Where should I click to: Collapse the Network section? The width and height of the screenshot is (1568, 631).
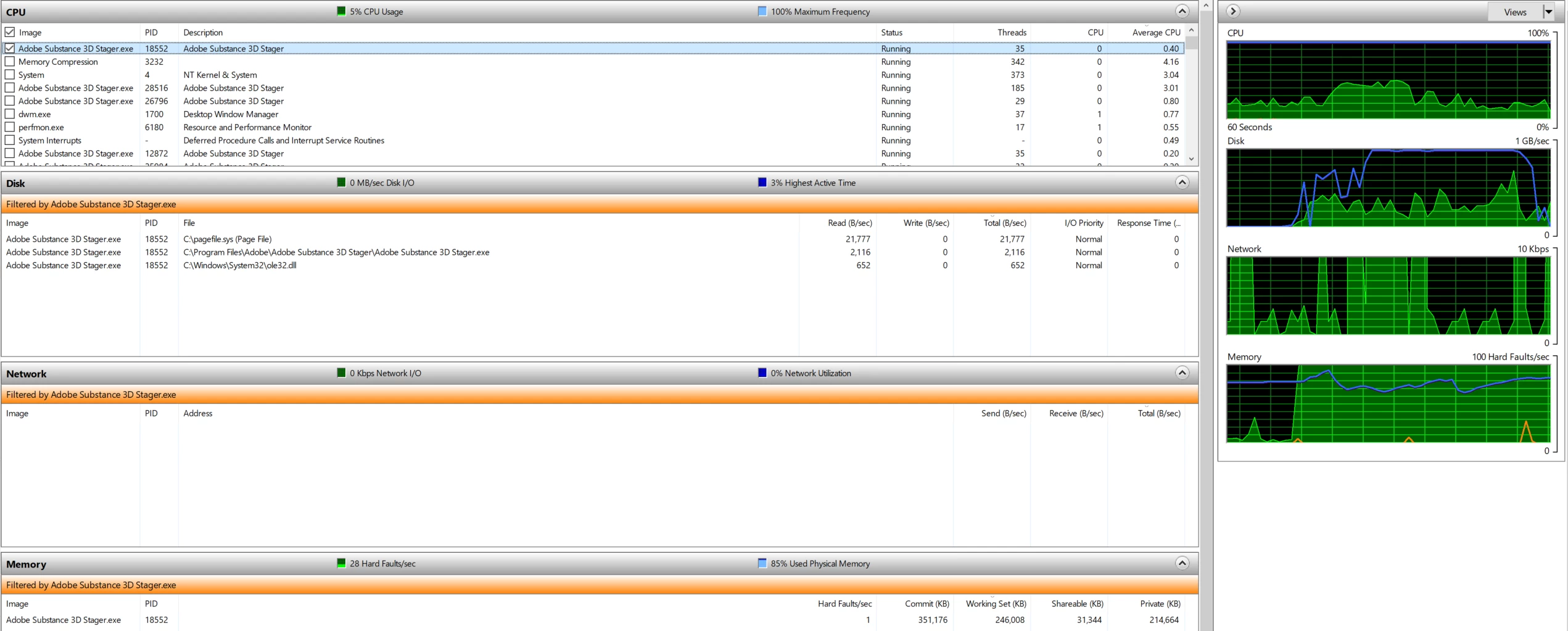coord(1182,373)
